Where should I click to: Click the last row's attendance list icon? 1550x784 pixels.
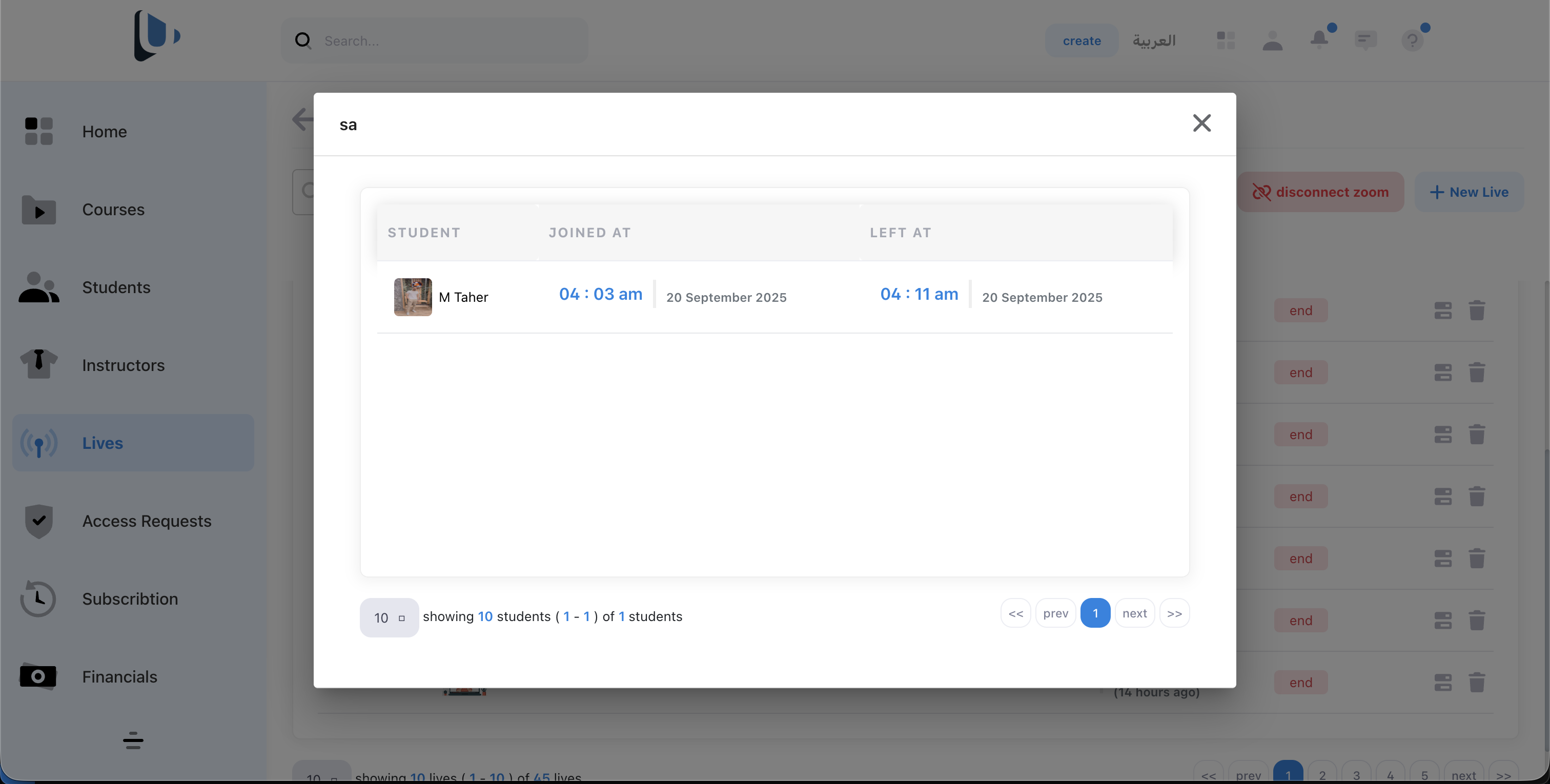pos(1442,683)
